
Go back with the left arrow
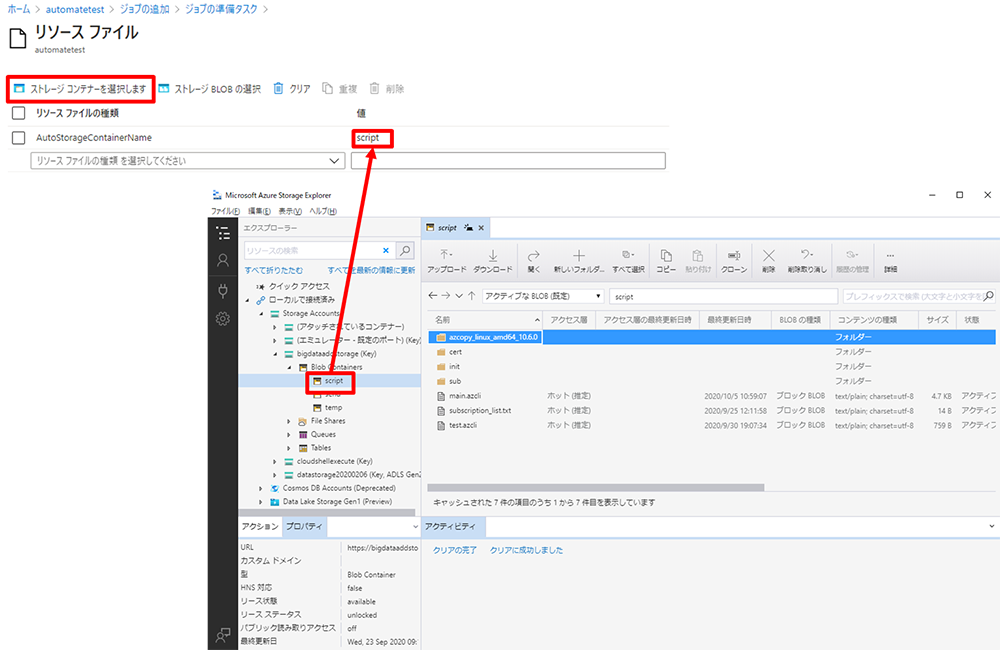pyautogui.click(x=433, y=295)
